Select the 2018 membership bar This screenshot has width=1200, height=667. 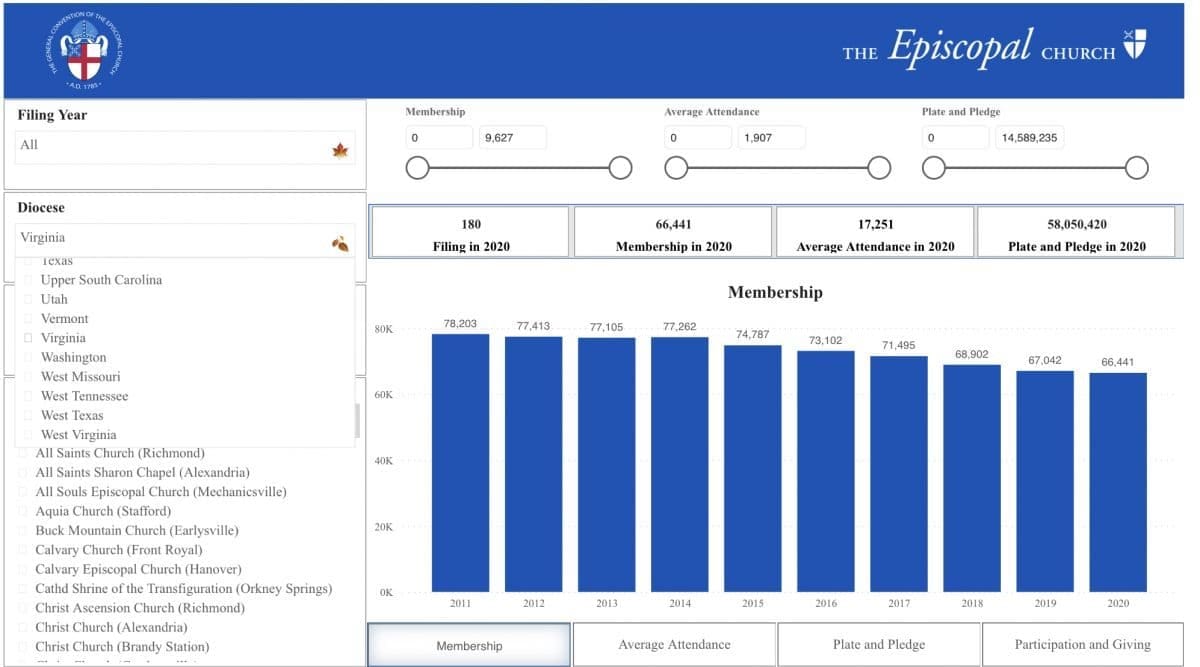tap(972, 478)
